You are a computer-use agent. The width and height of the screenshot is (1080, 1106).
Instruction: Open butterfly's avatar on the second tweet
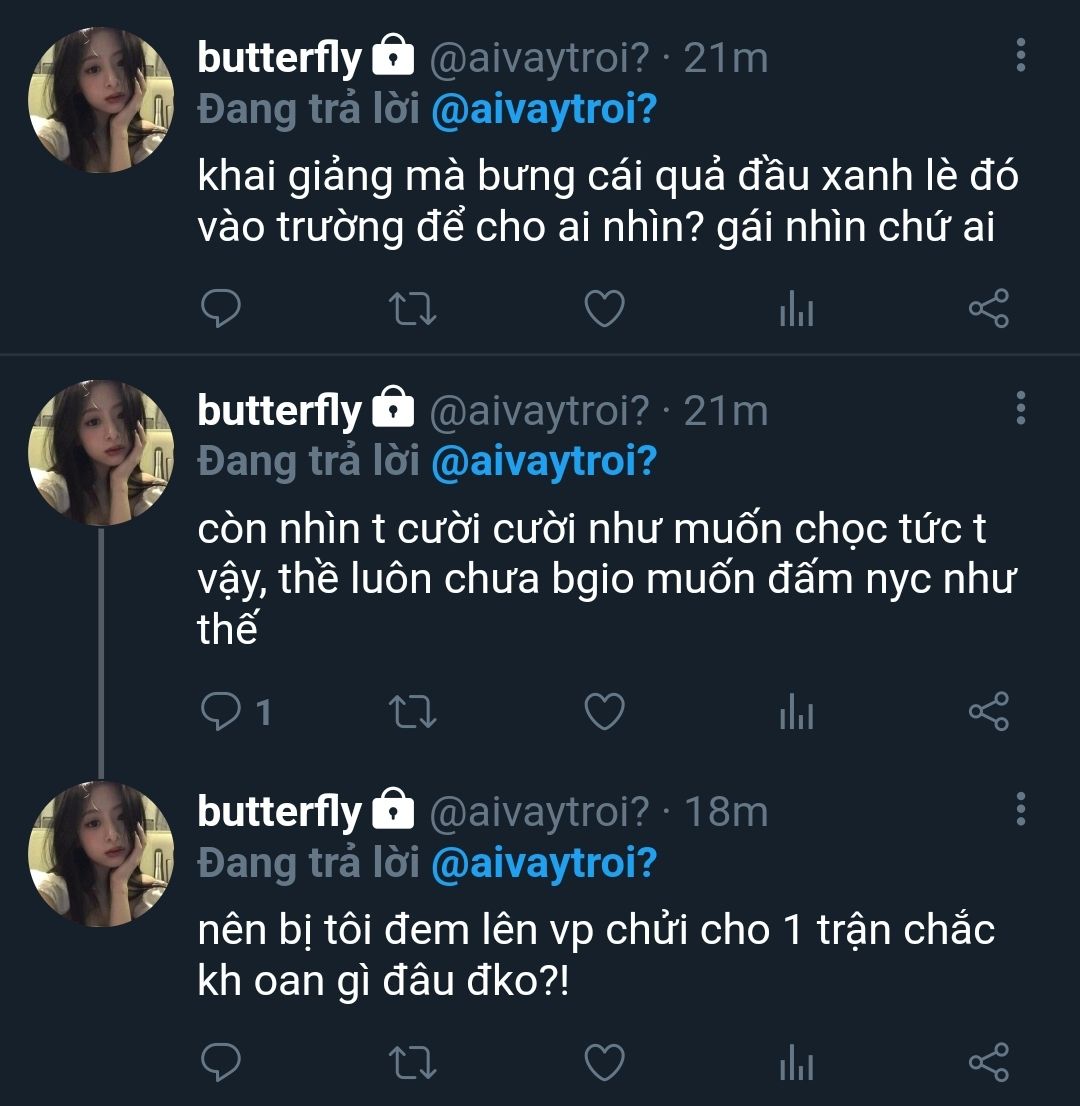click(100, 453)
